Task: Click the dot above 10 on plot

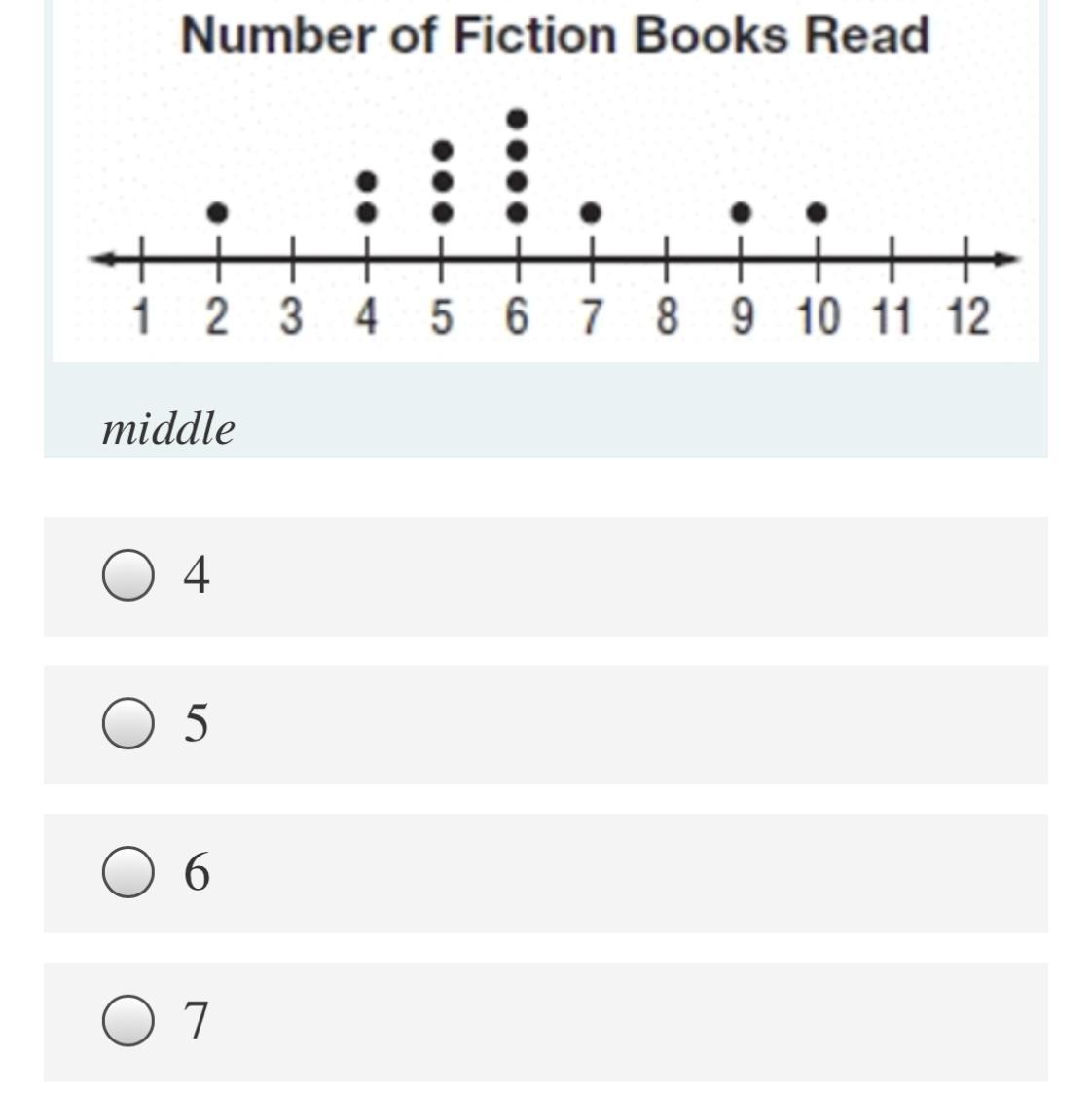Action: click(x=817, y=212)
